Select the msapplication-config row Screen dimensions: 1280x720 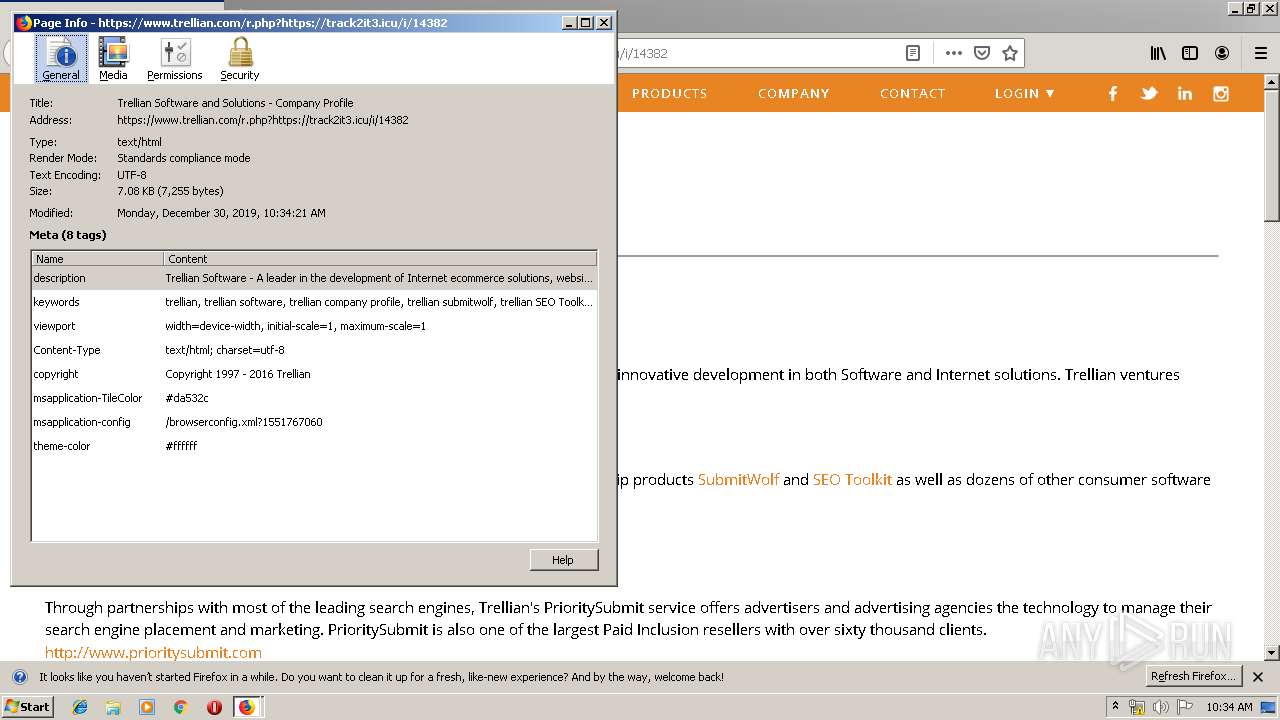[x=314, y=422]
